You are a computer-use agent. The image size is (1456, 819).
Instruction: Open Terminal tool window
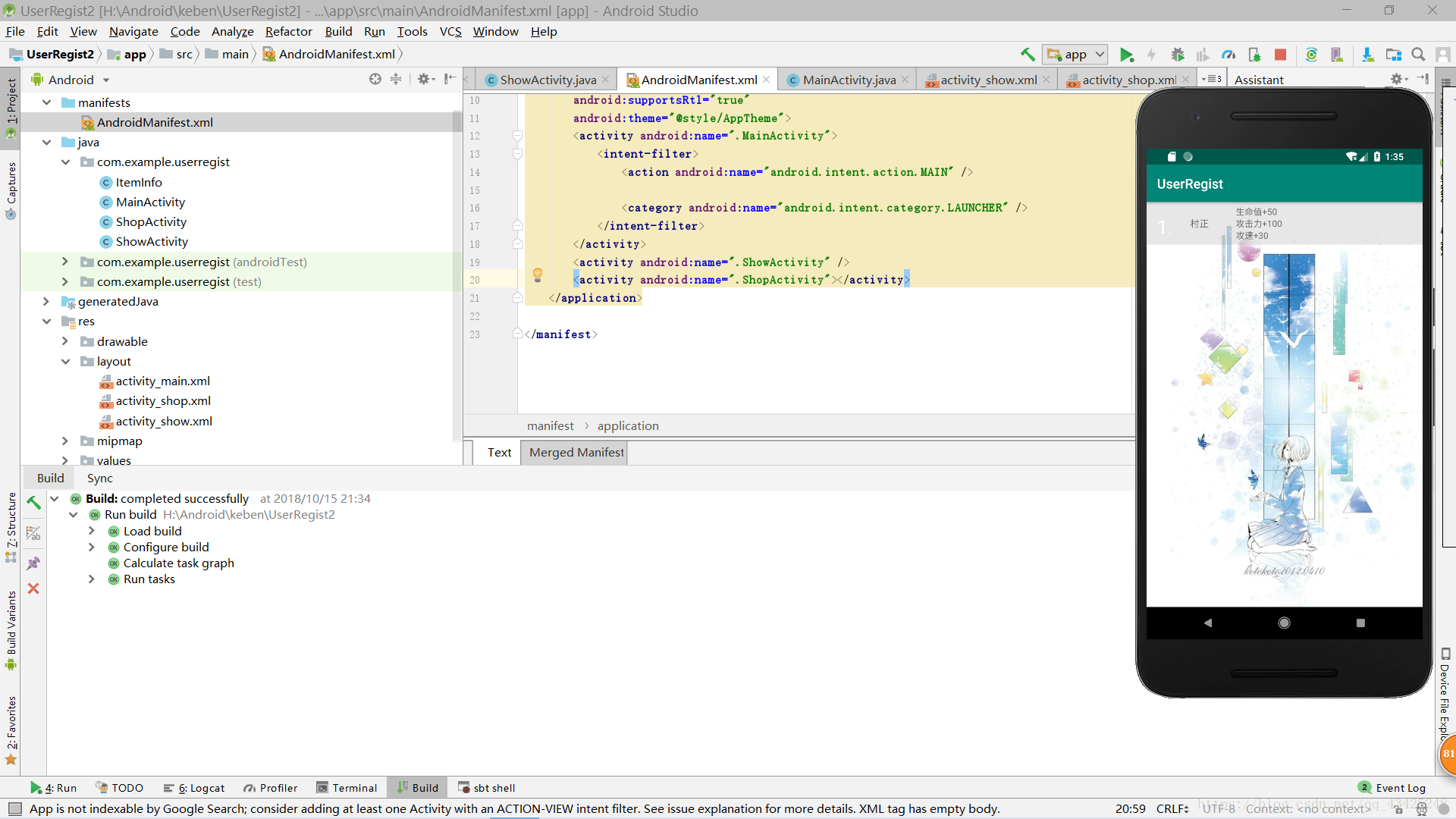coord(347,788)
